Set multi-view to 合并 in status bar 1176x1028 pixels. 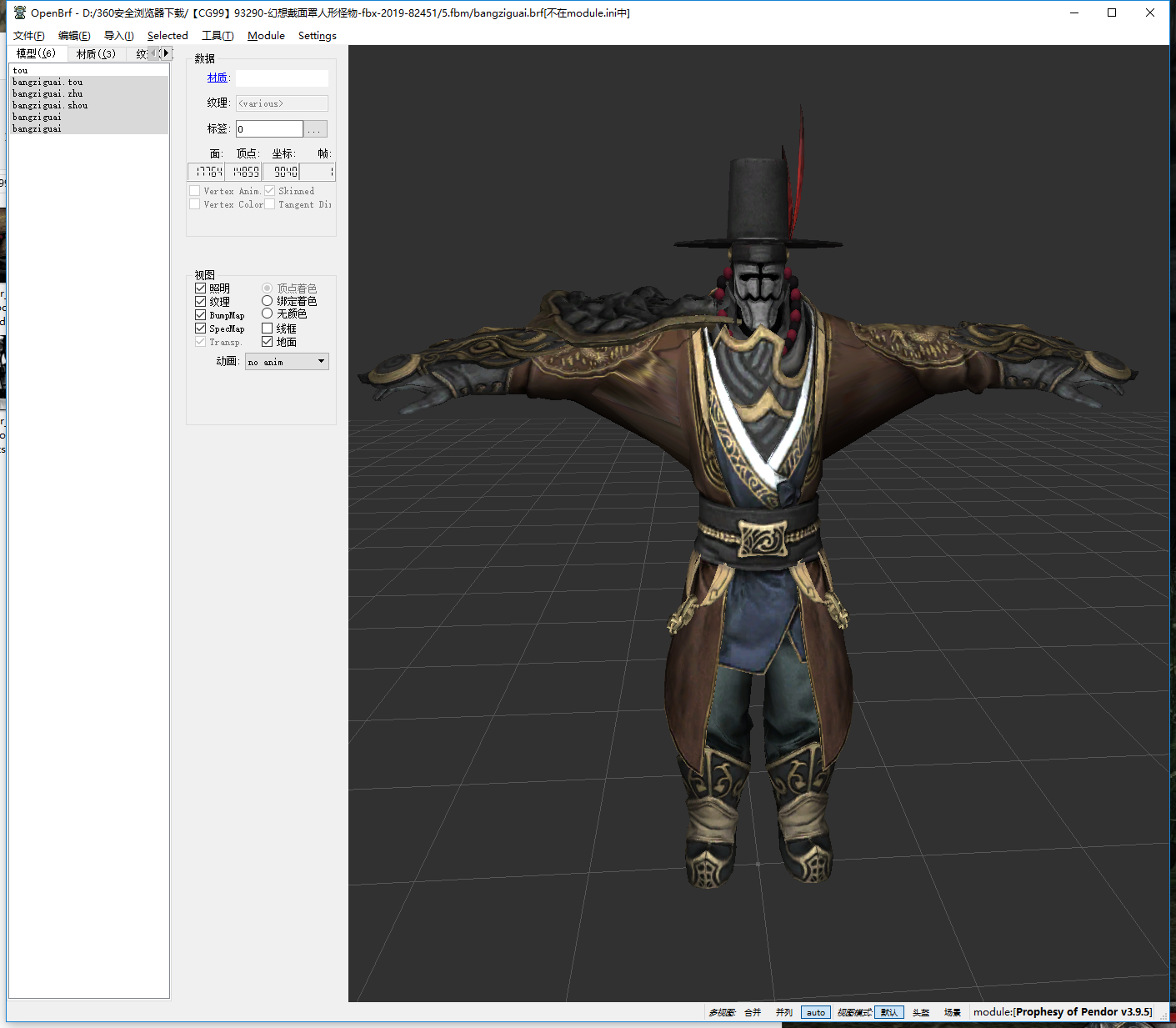753,1012
